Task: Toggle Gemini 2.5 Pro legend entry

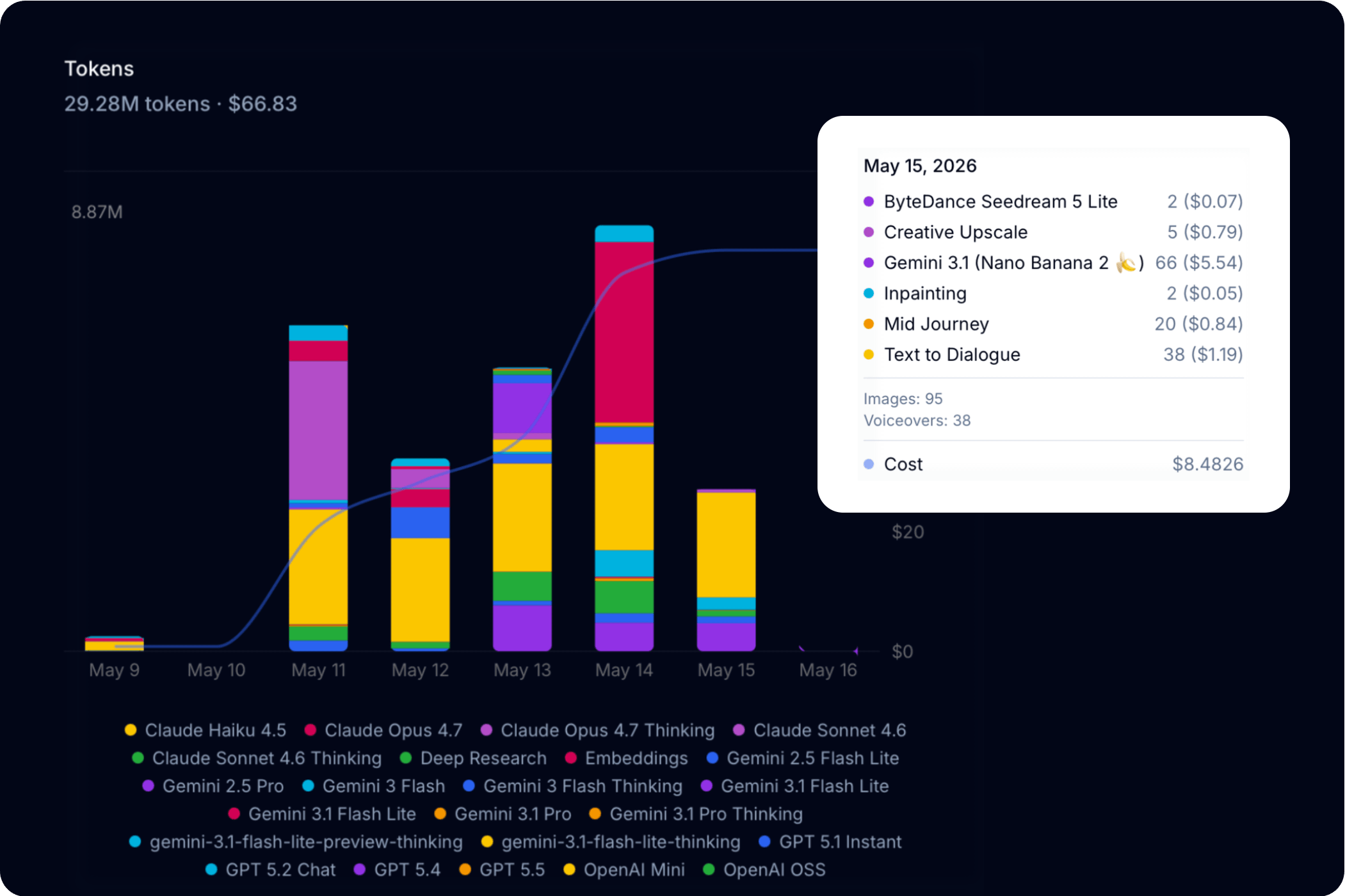Action: (x=213, y=786)
